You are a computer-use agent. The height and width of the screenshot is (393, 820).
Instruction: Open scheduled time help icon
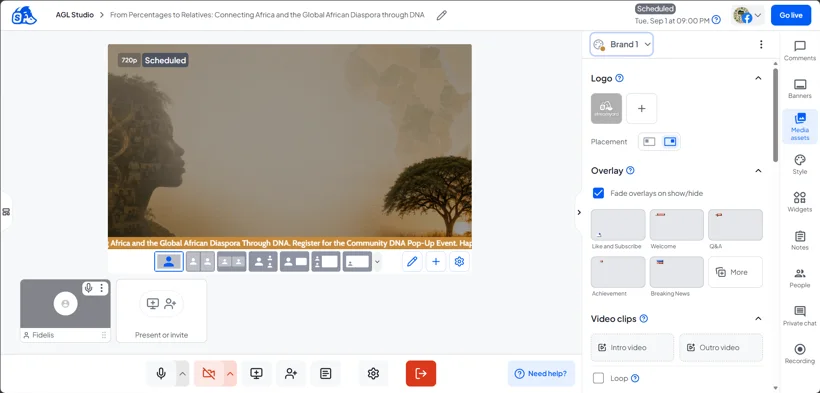(716, 20)
